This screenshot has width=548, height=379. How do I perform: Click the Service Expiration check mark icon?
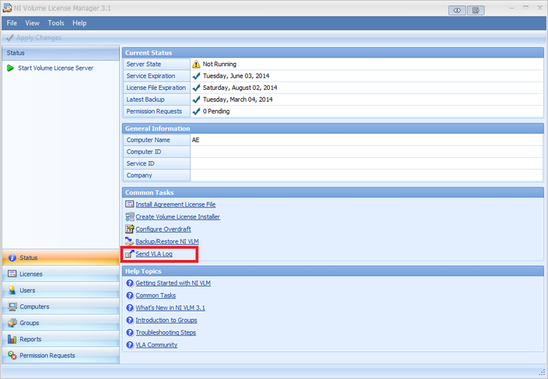(196, 76)
